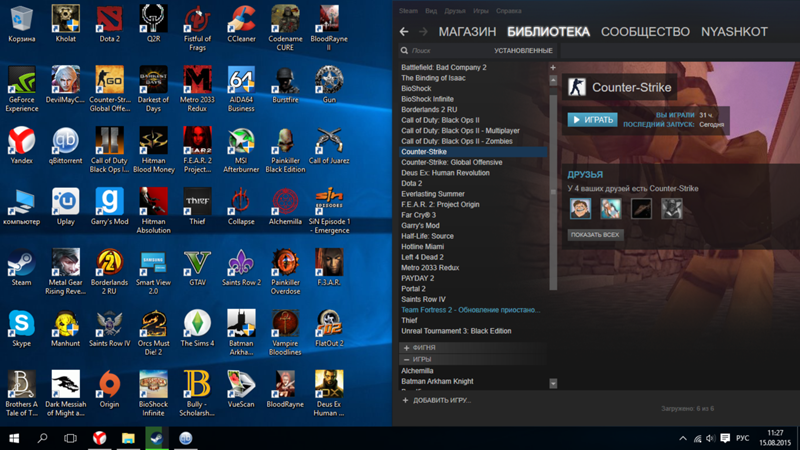
Task: Open the УСТАНОВЛЕННЫЕ library filter dropdown
Action: [x=523, y=51]
